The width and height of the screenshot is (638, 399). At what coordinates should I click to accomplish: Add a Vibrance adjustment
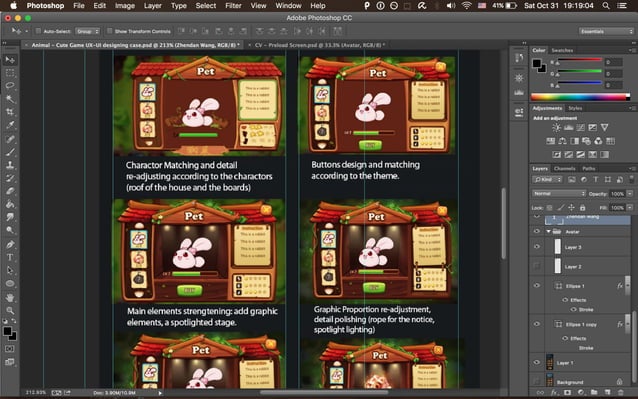click(605, 128)
